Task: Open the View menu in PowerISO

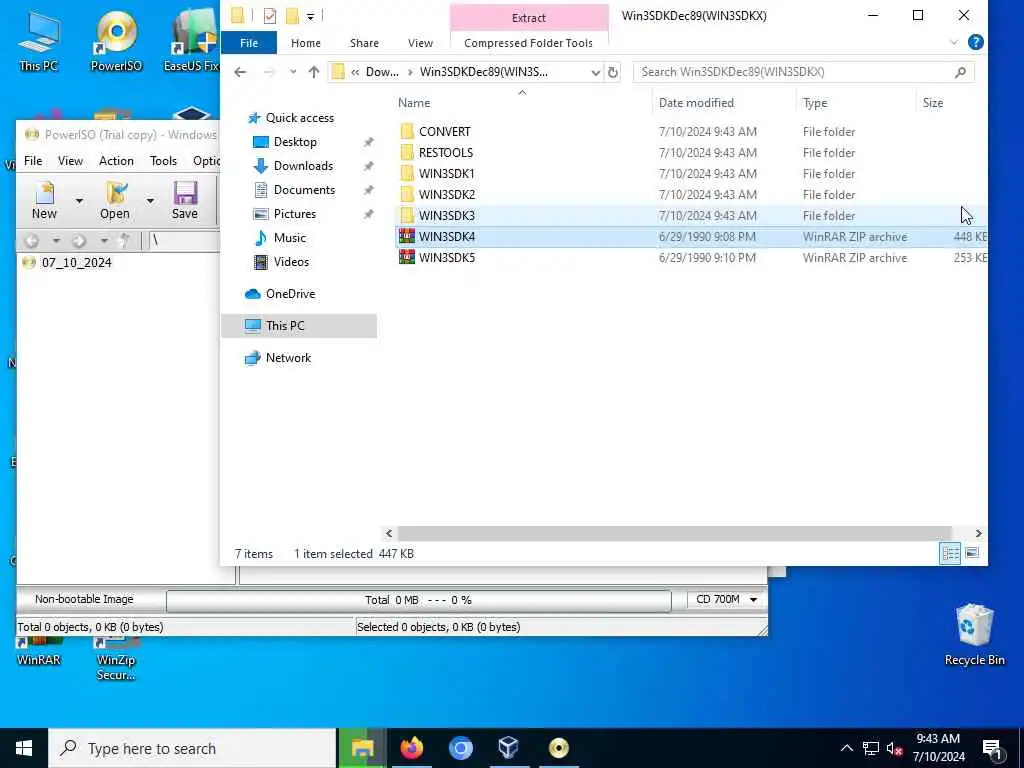Action: (71, 161)
